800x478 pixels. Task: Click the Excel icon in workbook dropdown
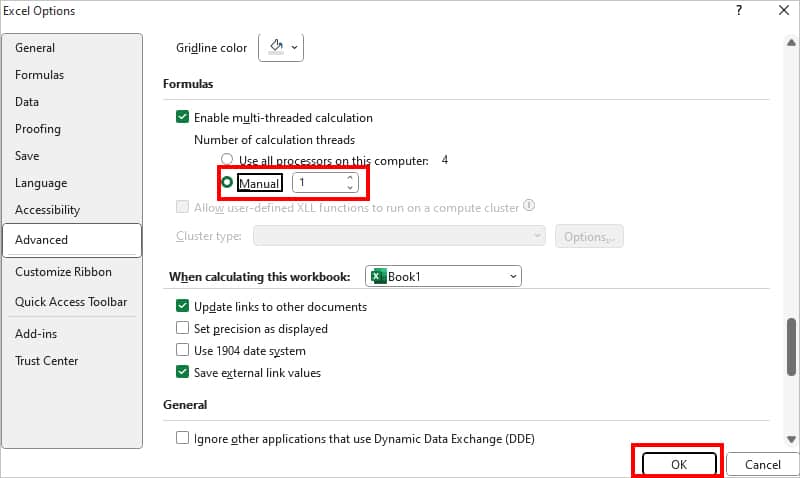378,276
